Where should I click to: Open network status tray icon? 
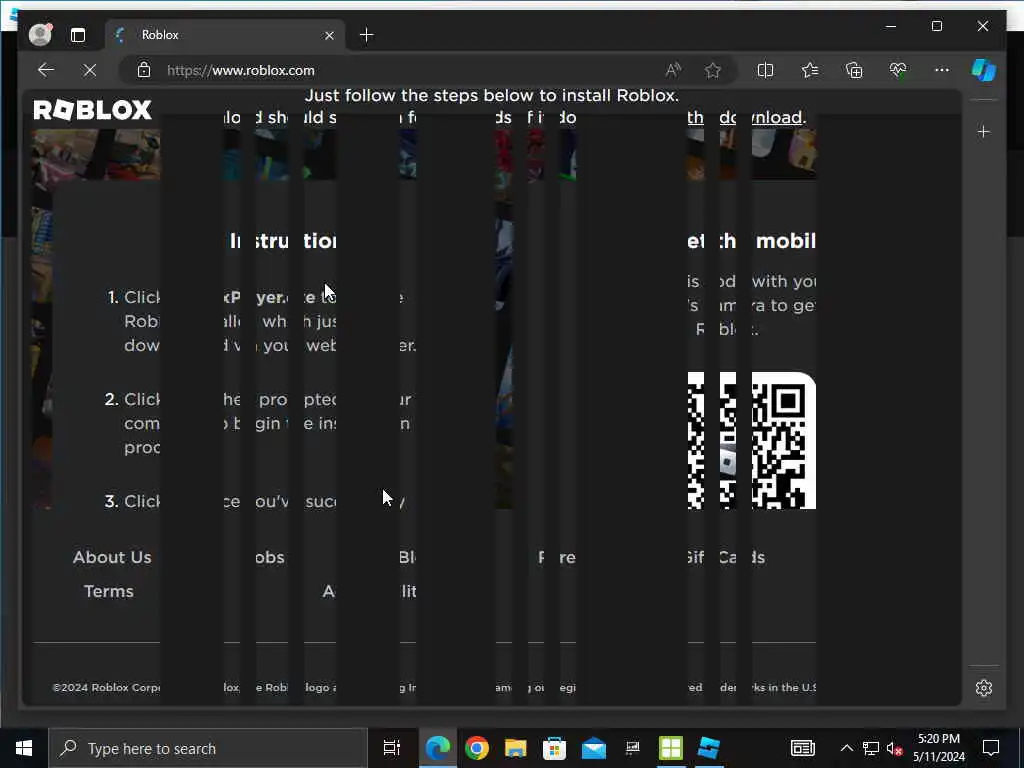tap(871, 748)
